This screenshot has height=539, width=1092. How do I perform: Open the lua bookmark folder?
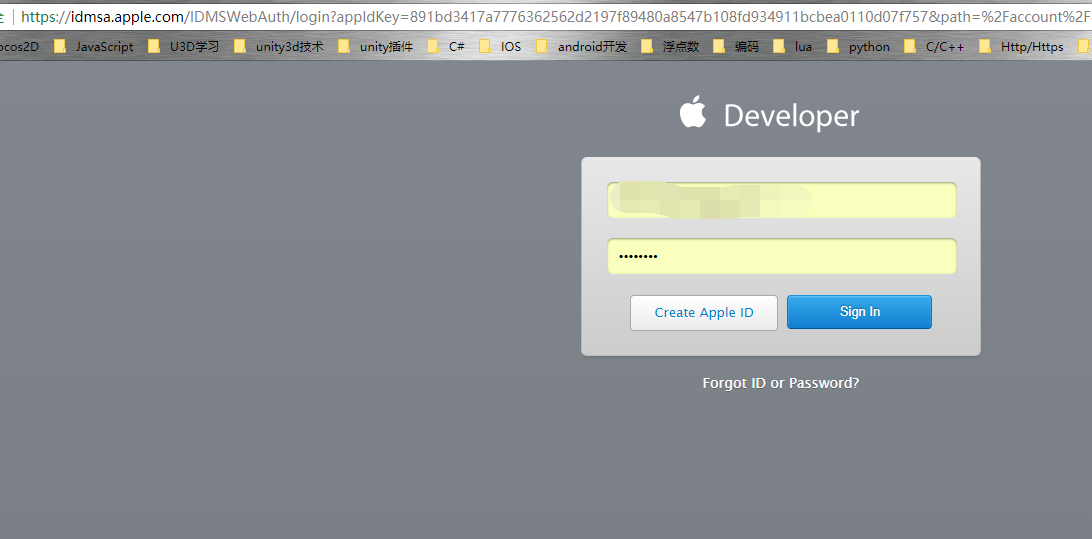pyautogui.click(x=793, y=47)
